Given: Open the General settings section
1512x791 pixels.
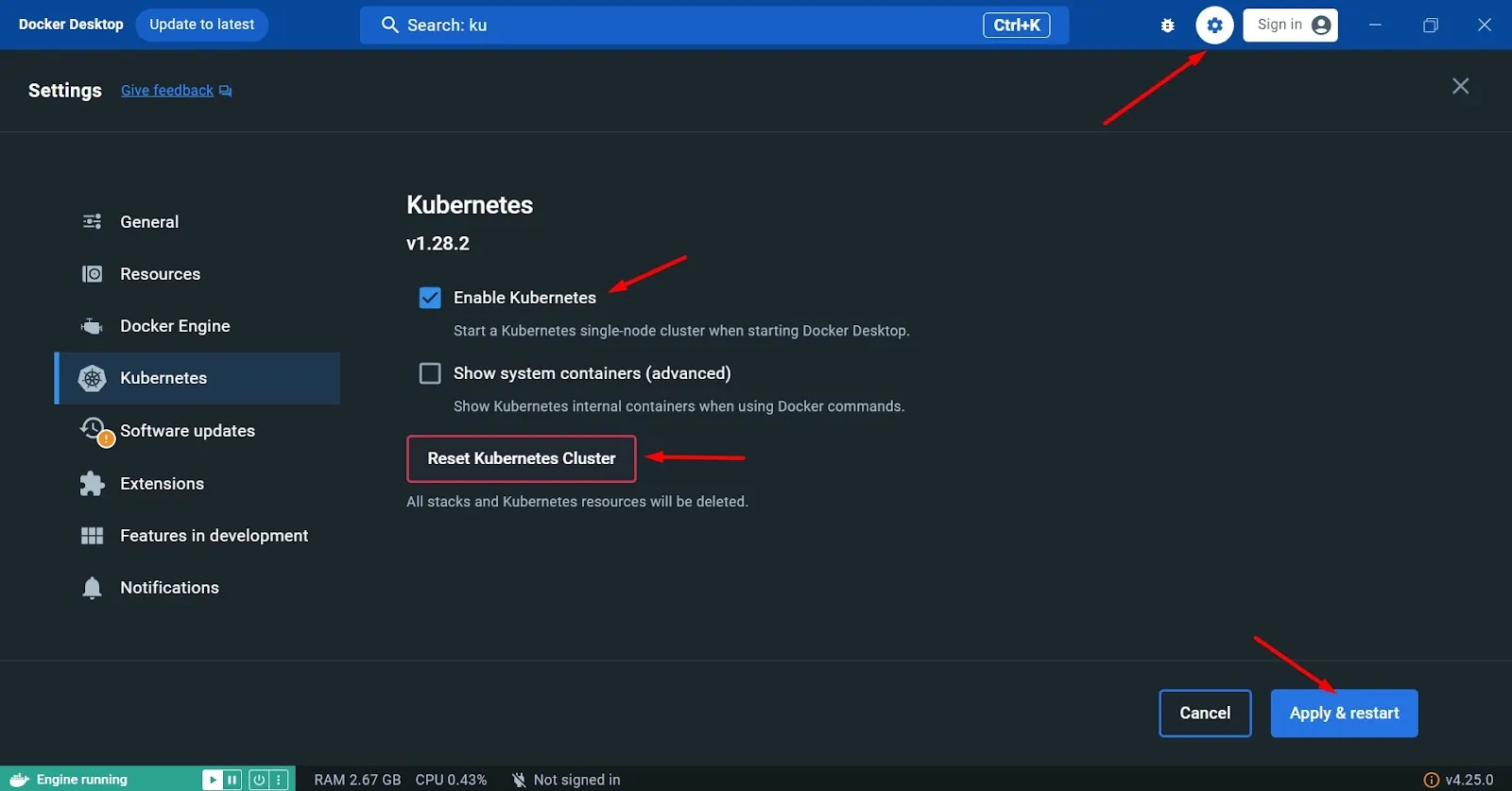Looking at the screenshot, I should click(x=198, y=222).
